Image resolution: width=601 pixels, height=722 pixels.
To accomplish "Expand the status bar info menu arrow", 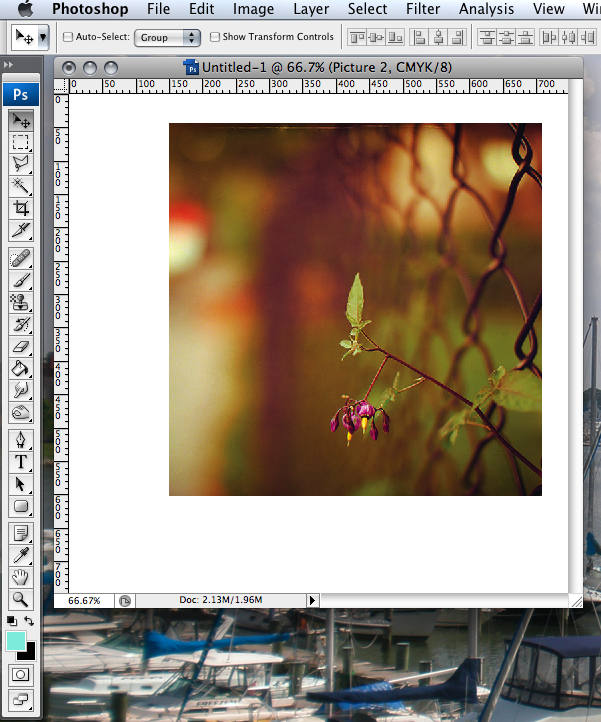I will [x=312, y=600].
